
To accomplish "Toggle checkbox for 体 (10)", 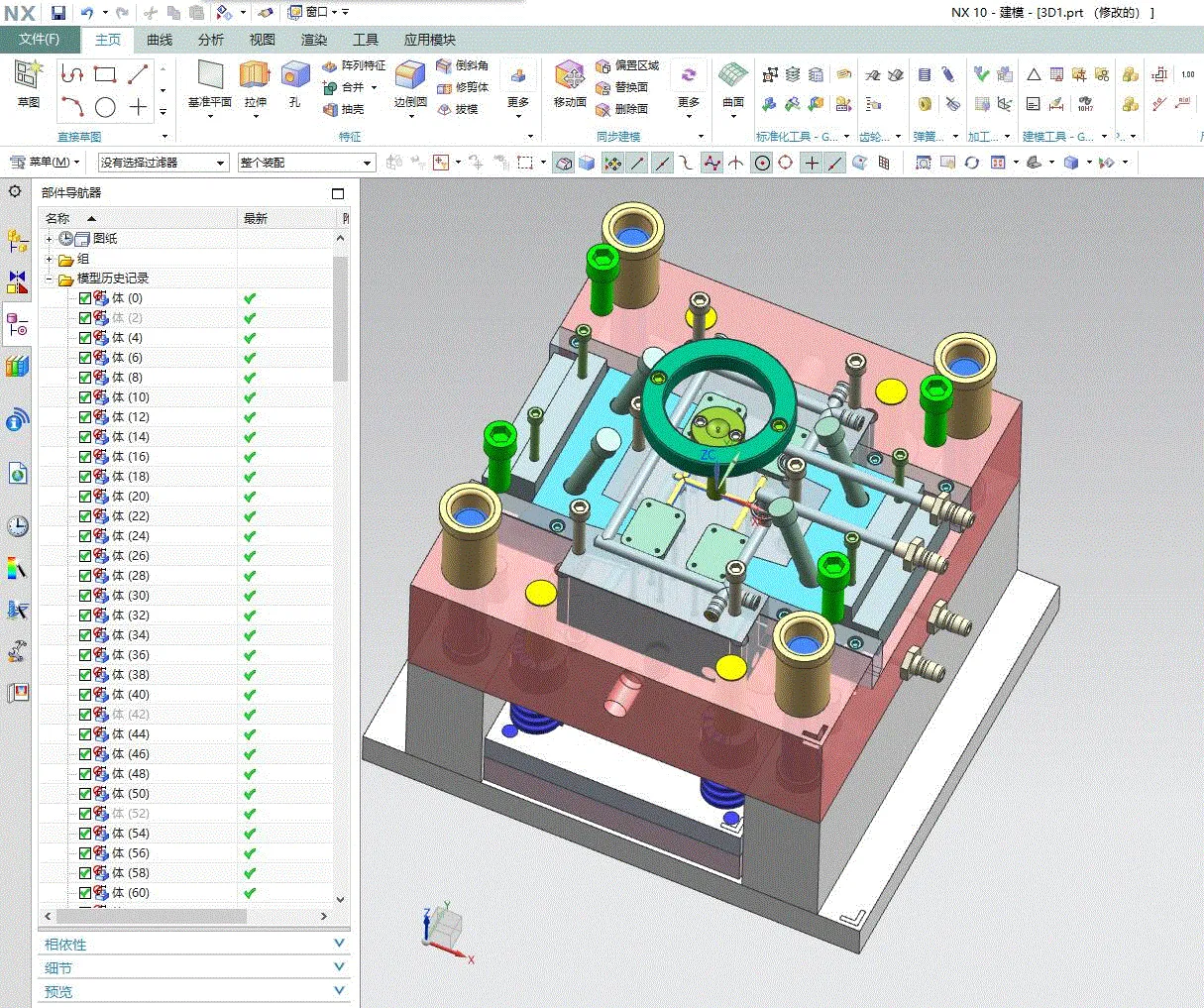I will tap(85, 396).
